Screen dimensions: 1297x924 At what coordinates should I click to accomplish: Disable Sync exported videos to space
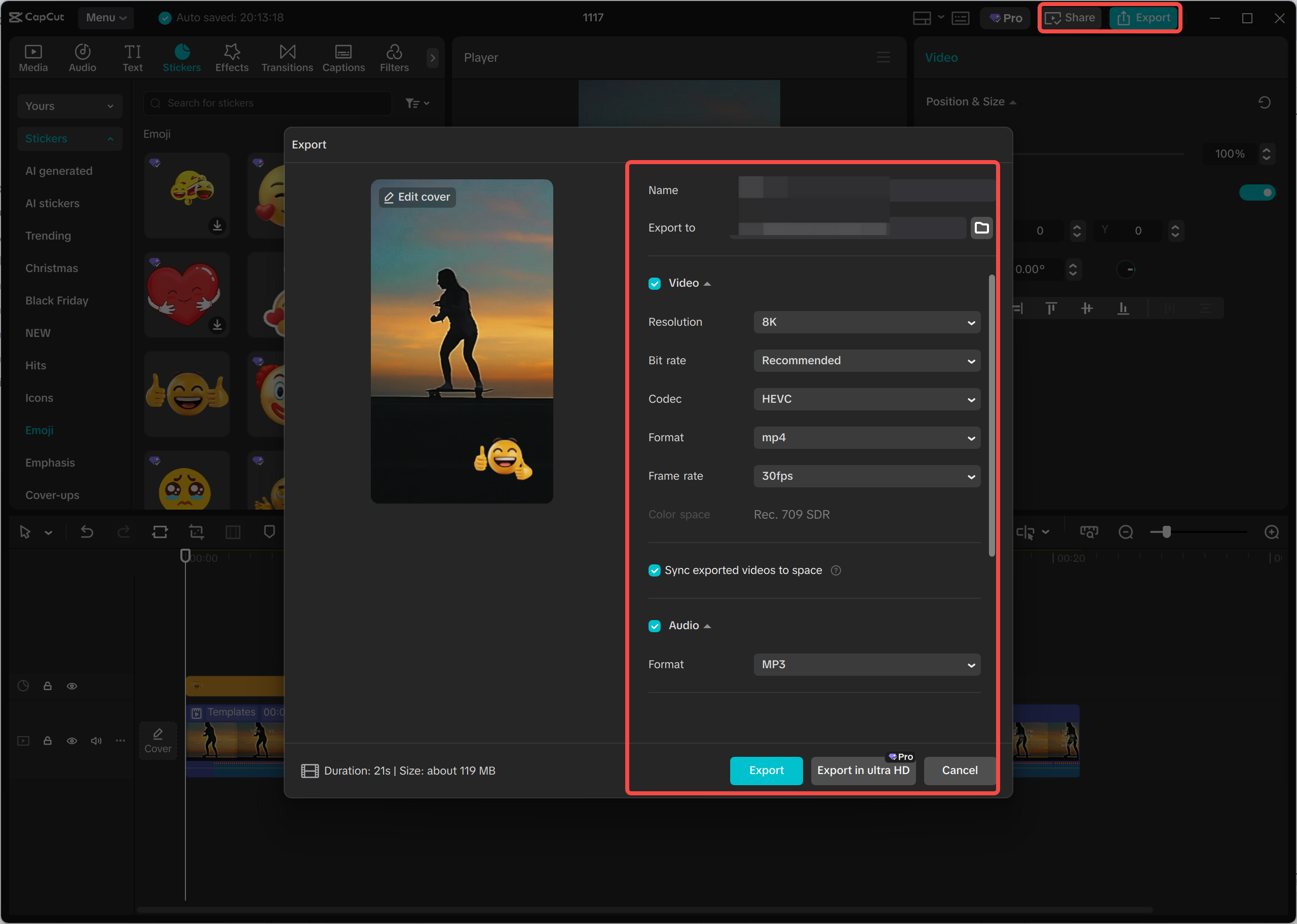click(x=655, y=570)
